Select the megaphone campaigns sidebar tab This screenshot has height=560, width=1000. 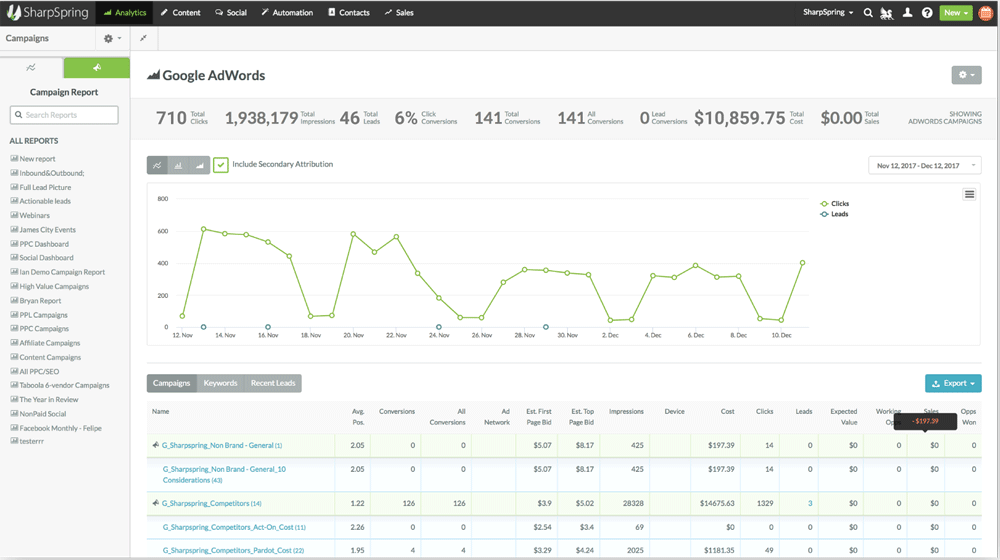click(96, 68)
